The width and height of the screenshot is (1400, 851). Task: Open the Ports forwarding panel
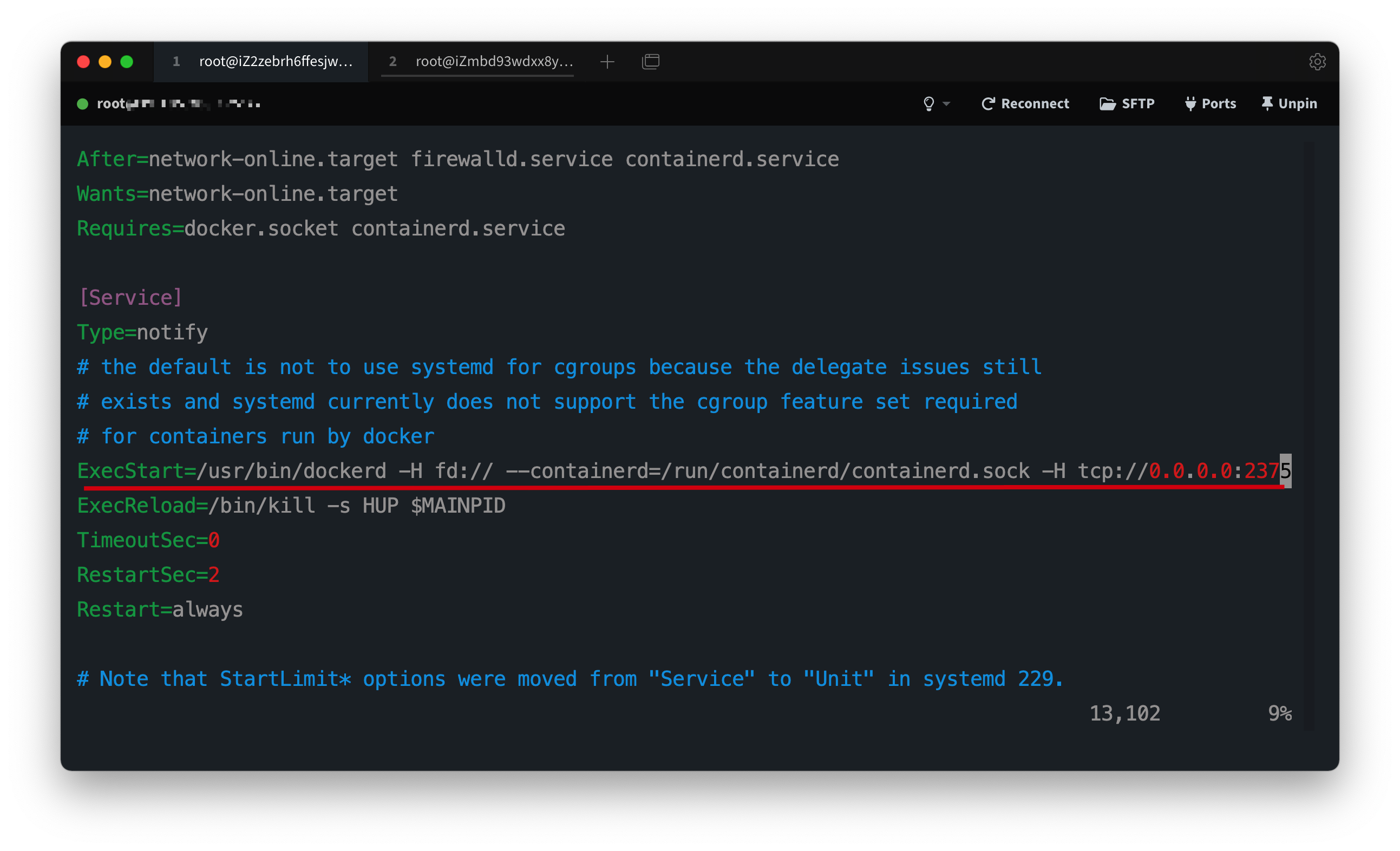click(1210, 103)
